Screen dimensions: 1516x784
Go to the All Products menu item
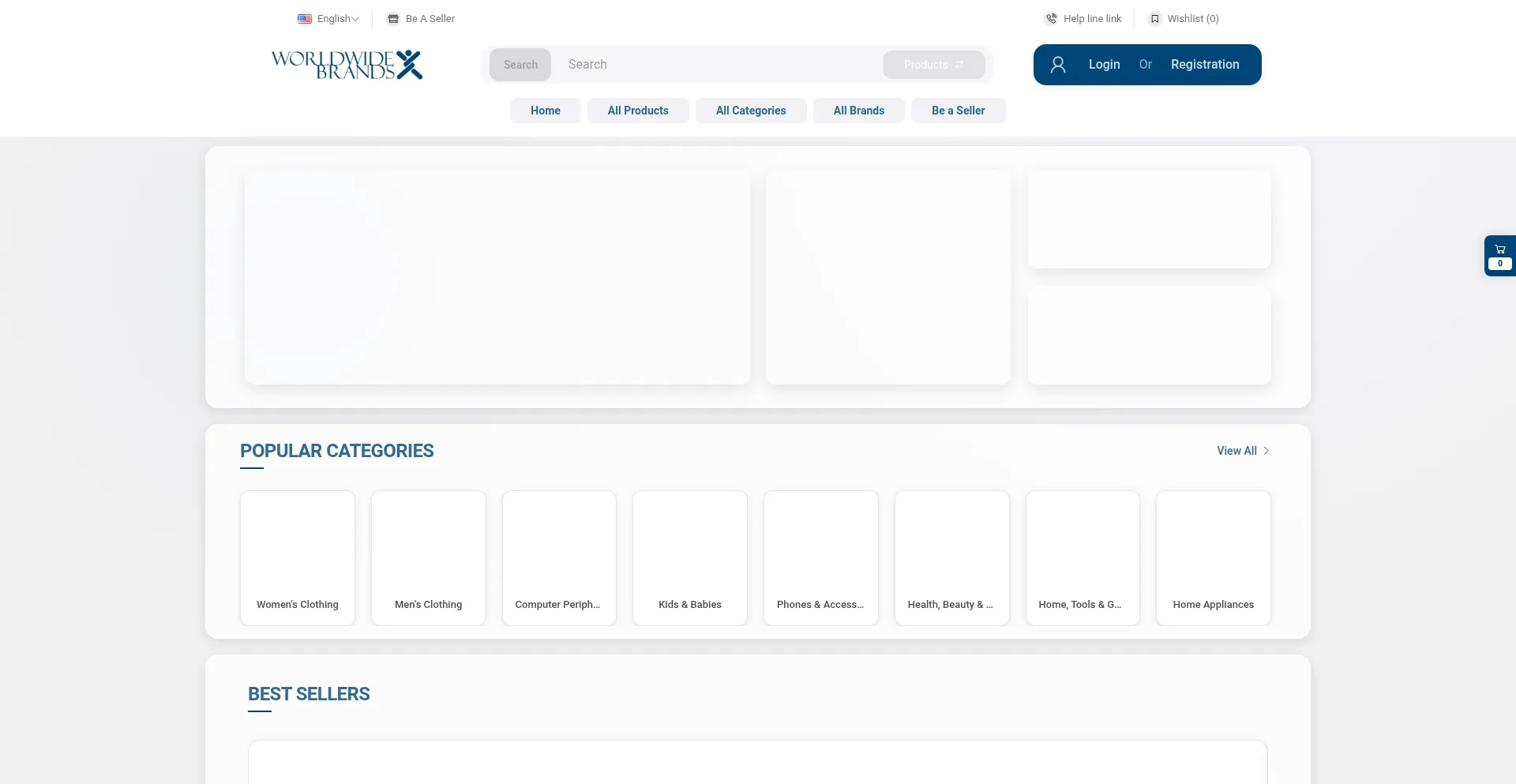[638, 111]
